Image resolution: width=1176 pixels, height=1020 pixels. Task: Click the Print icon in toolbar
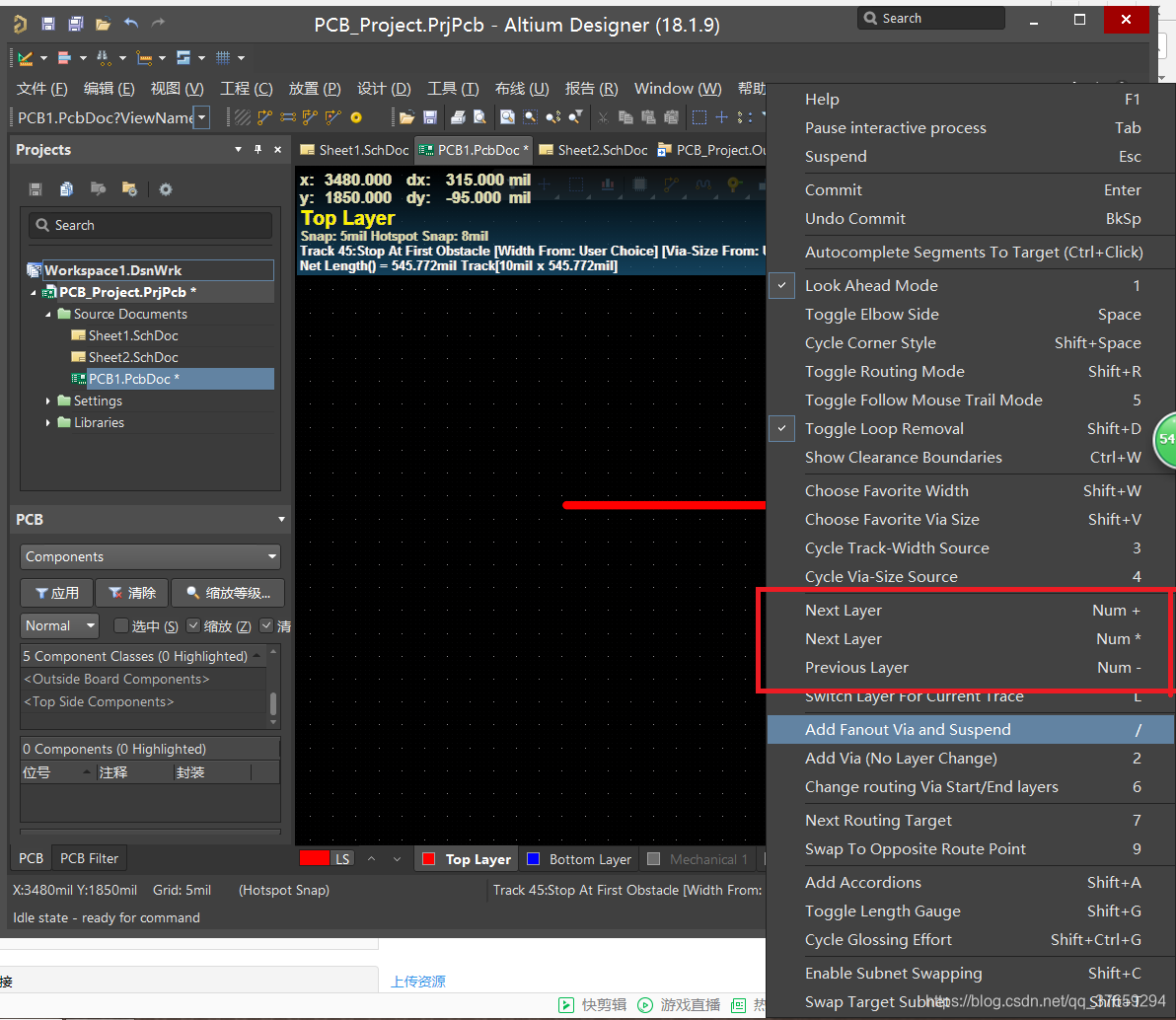(458, 117)
